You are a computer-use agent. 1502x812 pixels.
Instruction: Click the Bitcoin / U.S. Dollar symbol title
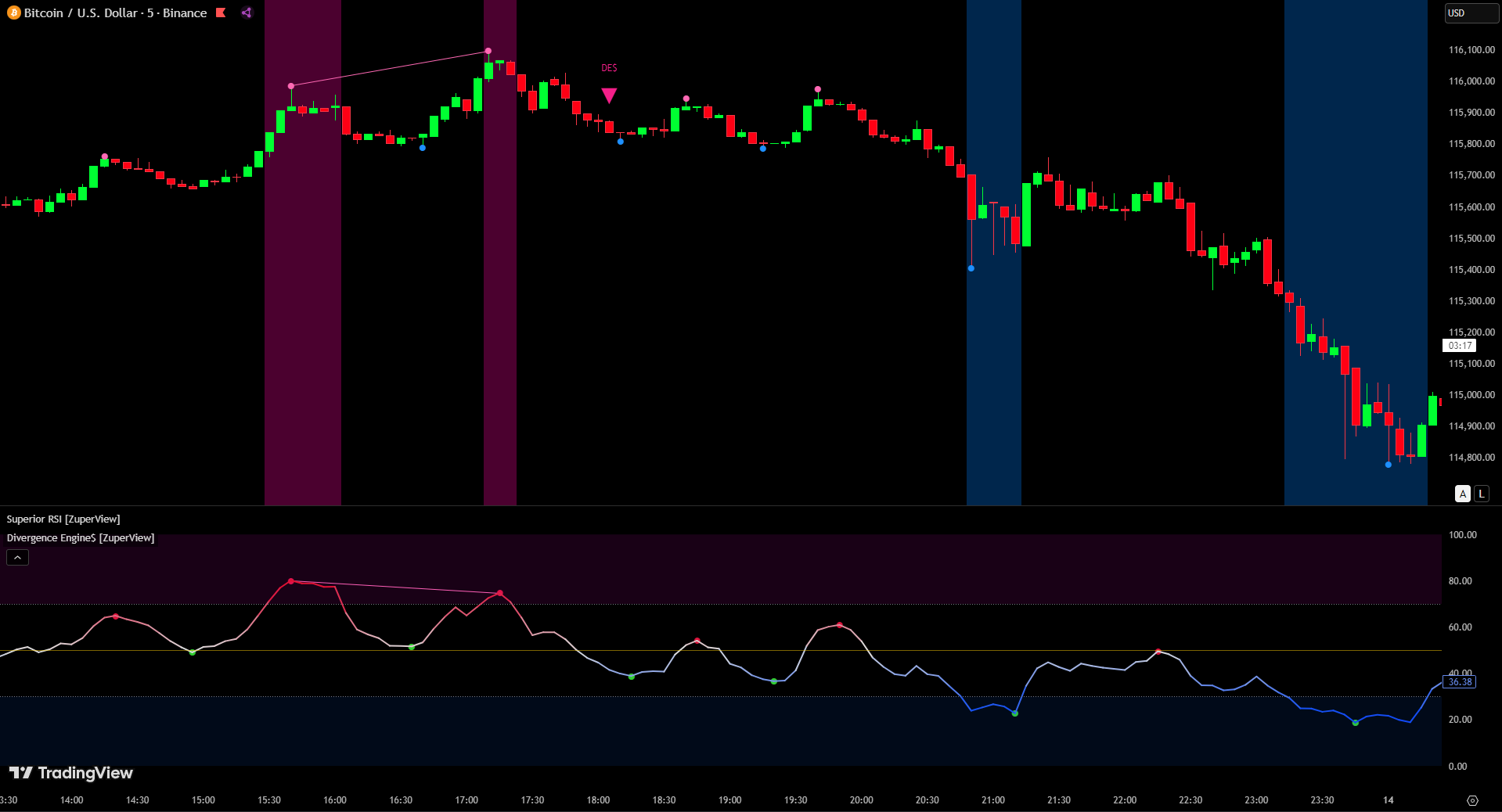click(x=116, y=13)
